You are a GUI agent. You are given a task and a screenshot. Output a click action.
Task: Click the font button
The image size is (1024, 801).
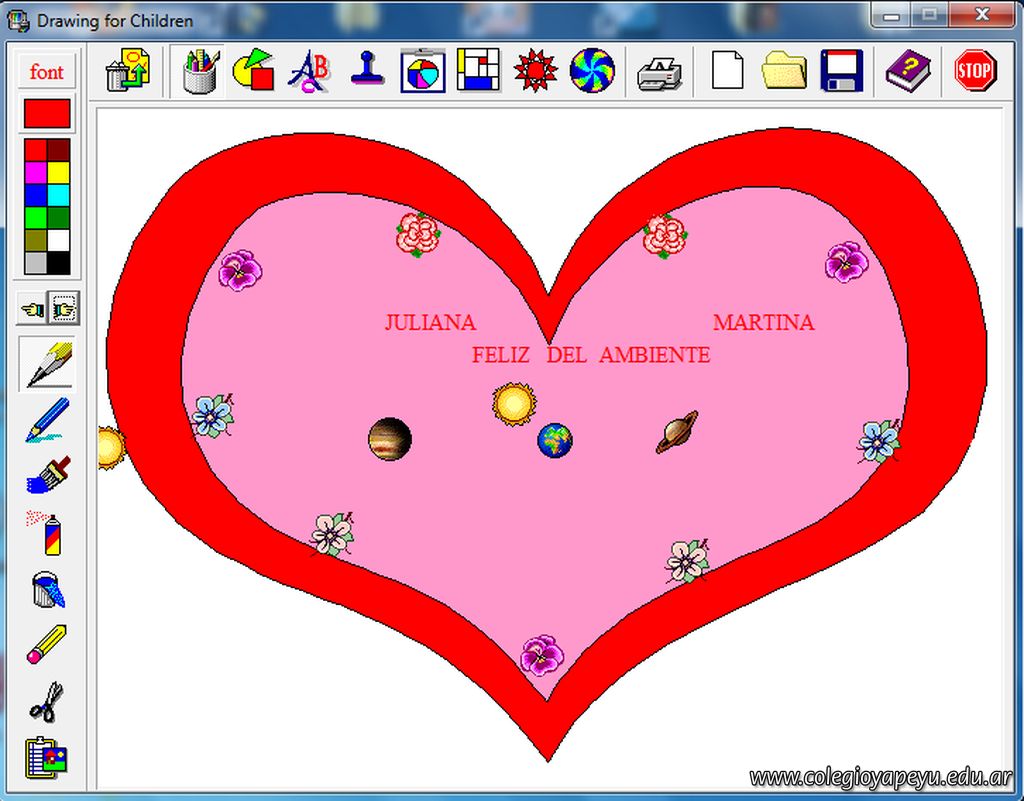tap(46, 72)
